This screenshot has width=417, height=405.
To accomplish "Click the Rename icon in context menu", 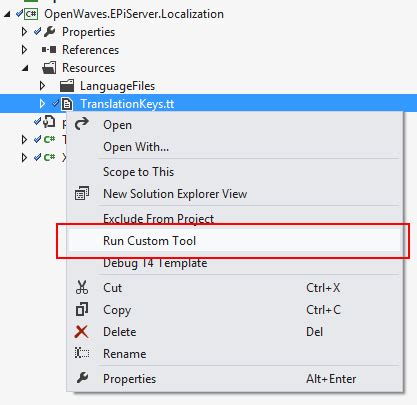I will [82, 353].
